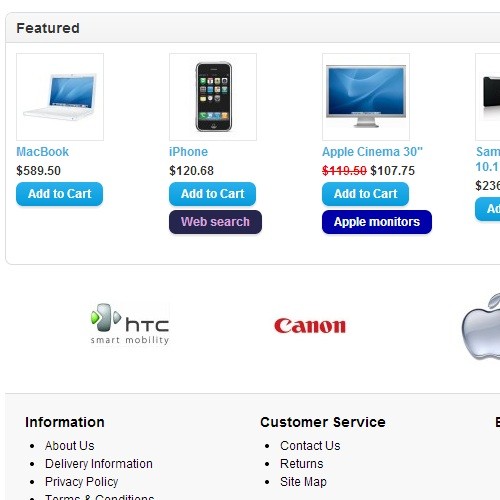Open the Apple Cinema 30" title link
The width and height of the screenshot is (500, 500).
(x=372, y=152)
